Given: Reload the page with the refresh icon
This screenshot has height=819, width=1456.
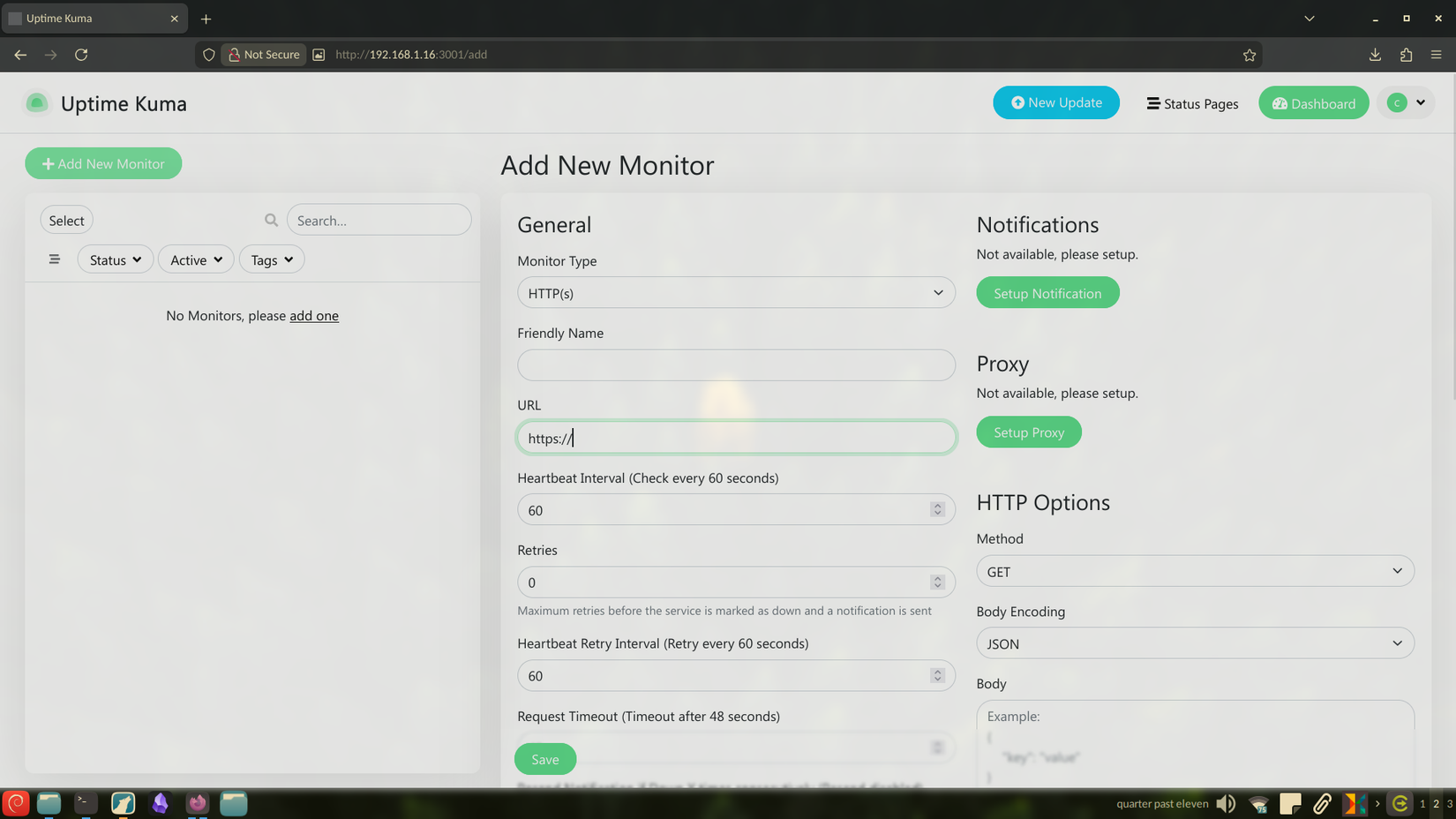Looking at the screenshot, I should tap(81, 55).
